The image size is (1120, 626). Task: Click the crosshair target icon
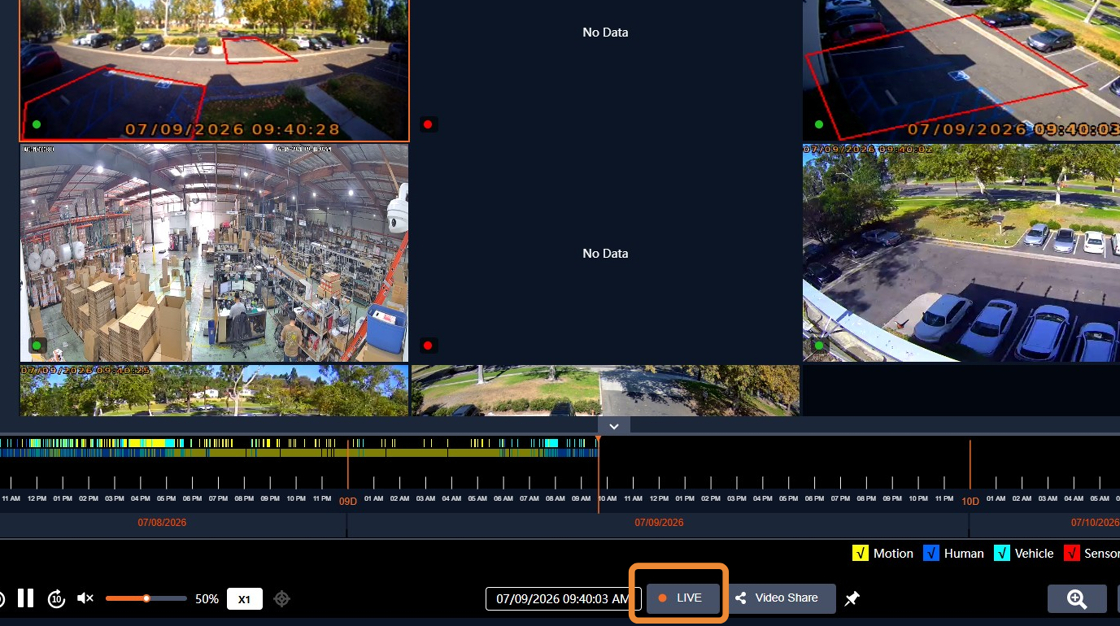coord(282,599)
